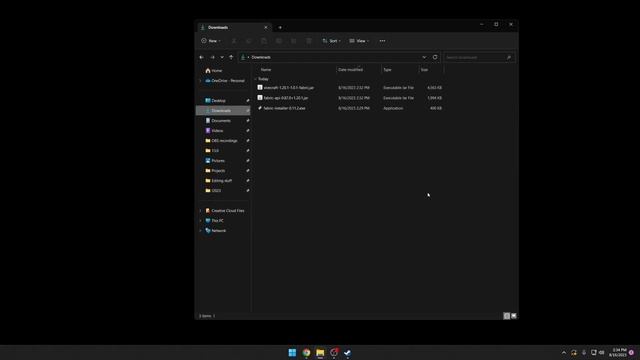Viewport: 640px width, 360px height.
Task: Click the Copy toolbar icon
Action: [249, 41]
